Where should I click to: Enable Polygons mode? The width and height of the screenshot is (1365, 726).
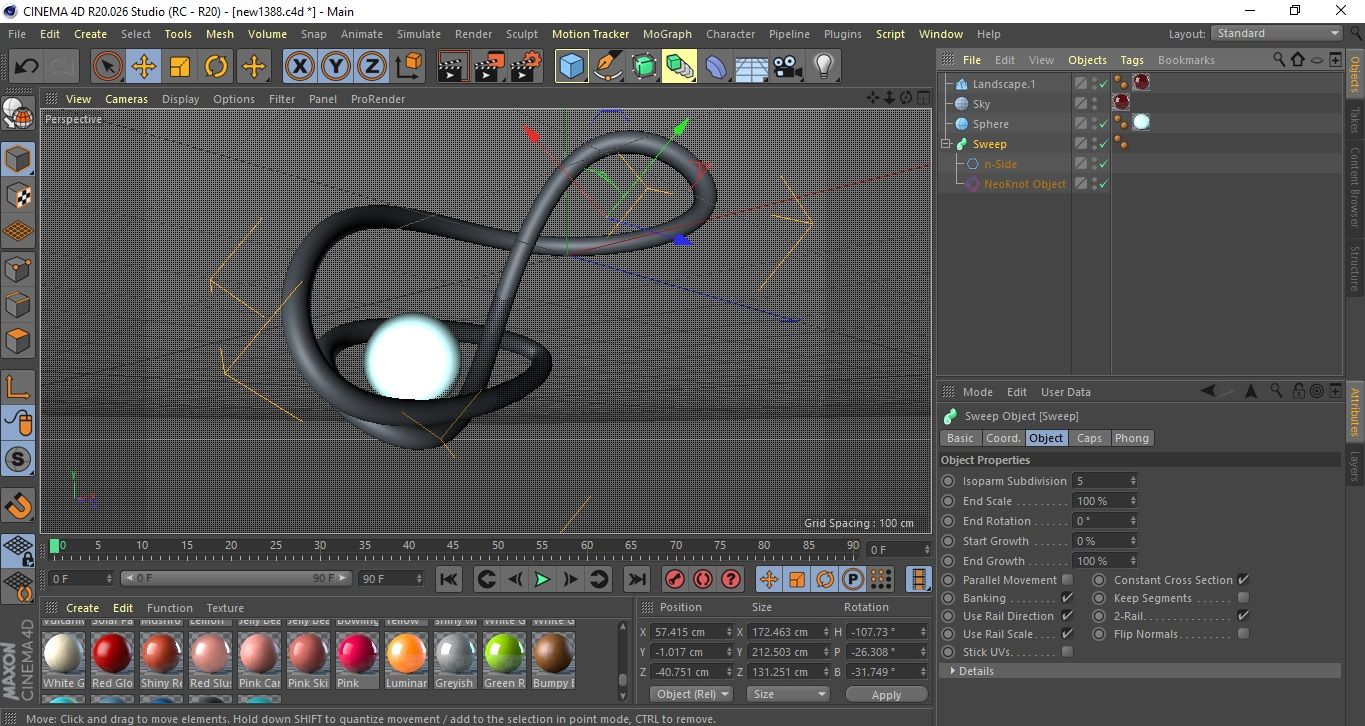pyautogui.click(x=18, y=341)
